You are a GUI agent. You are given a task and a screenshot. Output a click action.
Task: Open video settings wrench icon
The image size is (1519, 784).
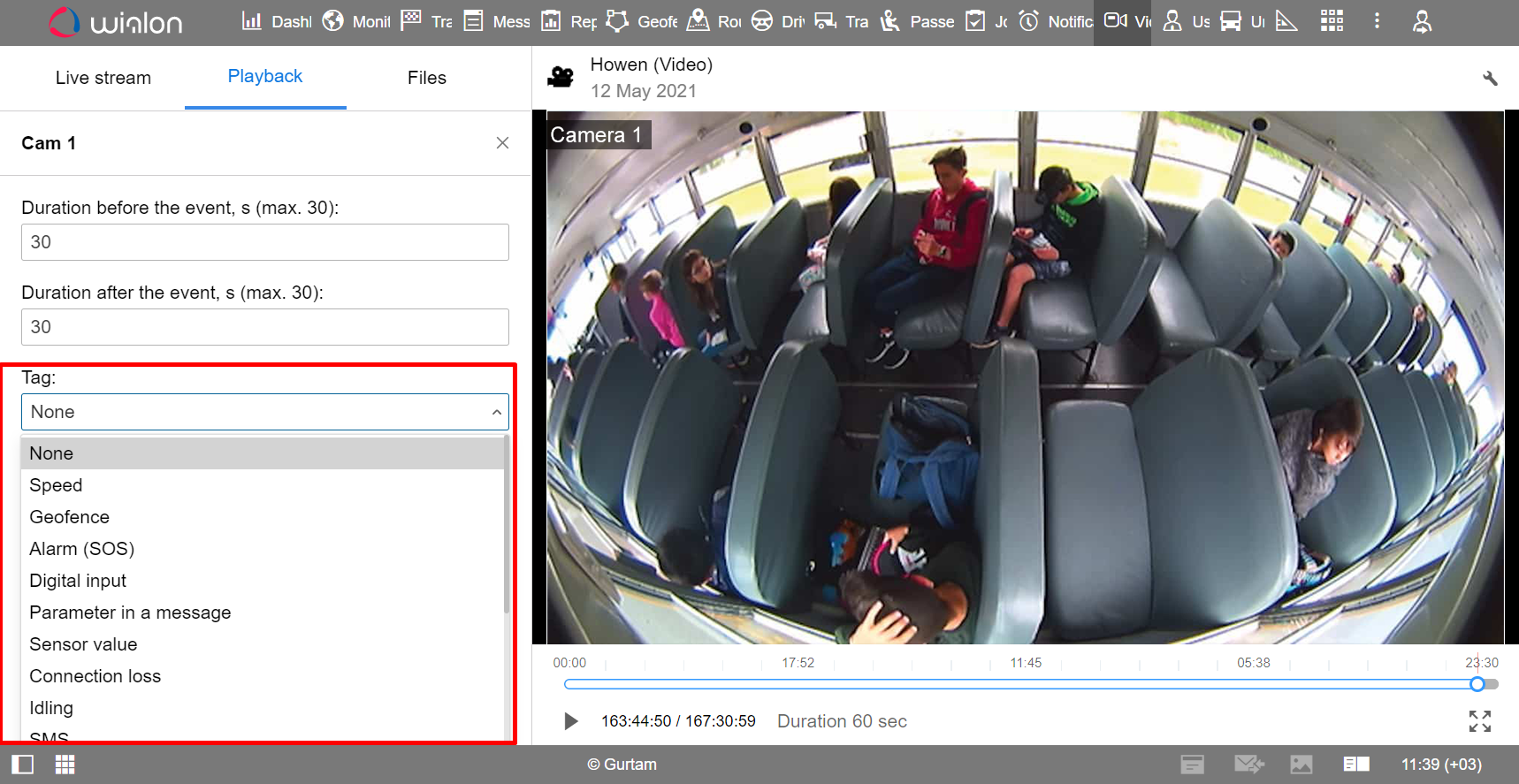[x=1490, y=79]
